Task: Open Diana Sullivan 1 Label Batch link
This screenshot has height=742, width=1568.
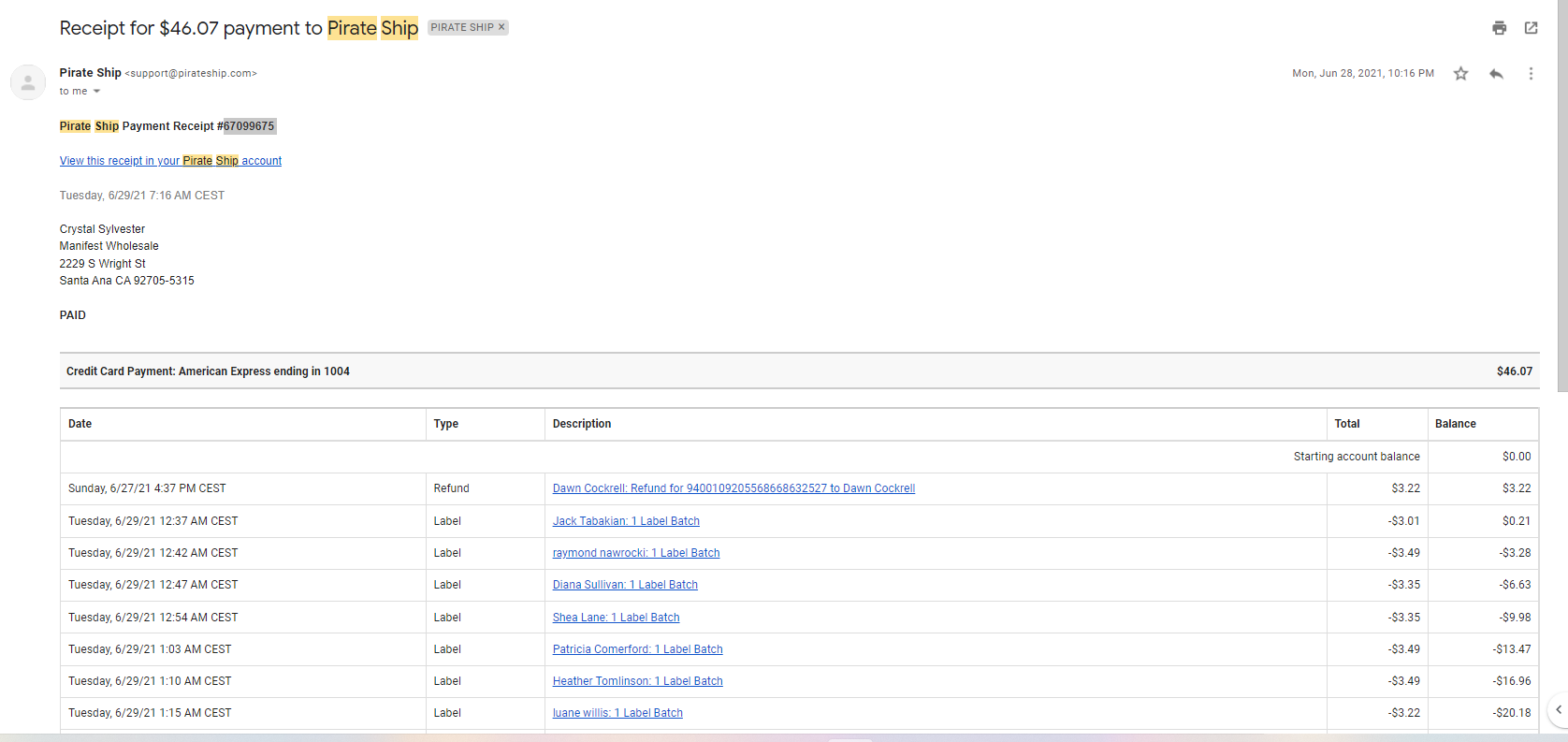Action: coord(625,585)
